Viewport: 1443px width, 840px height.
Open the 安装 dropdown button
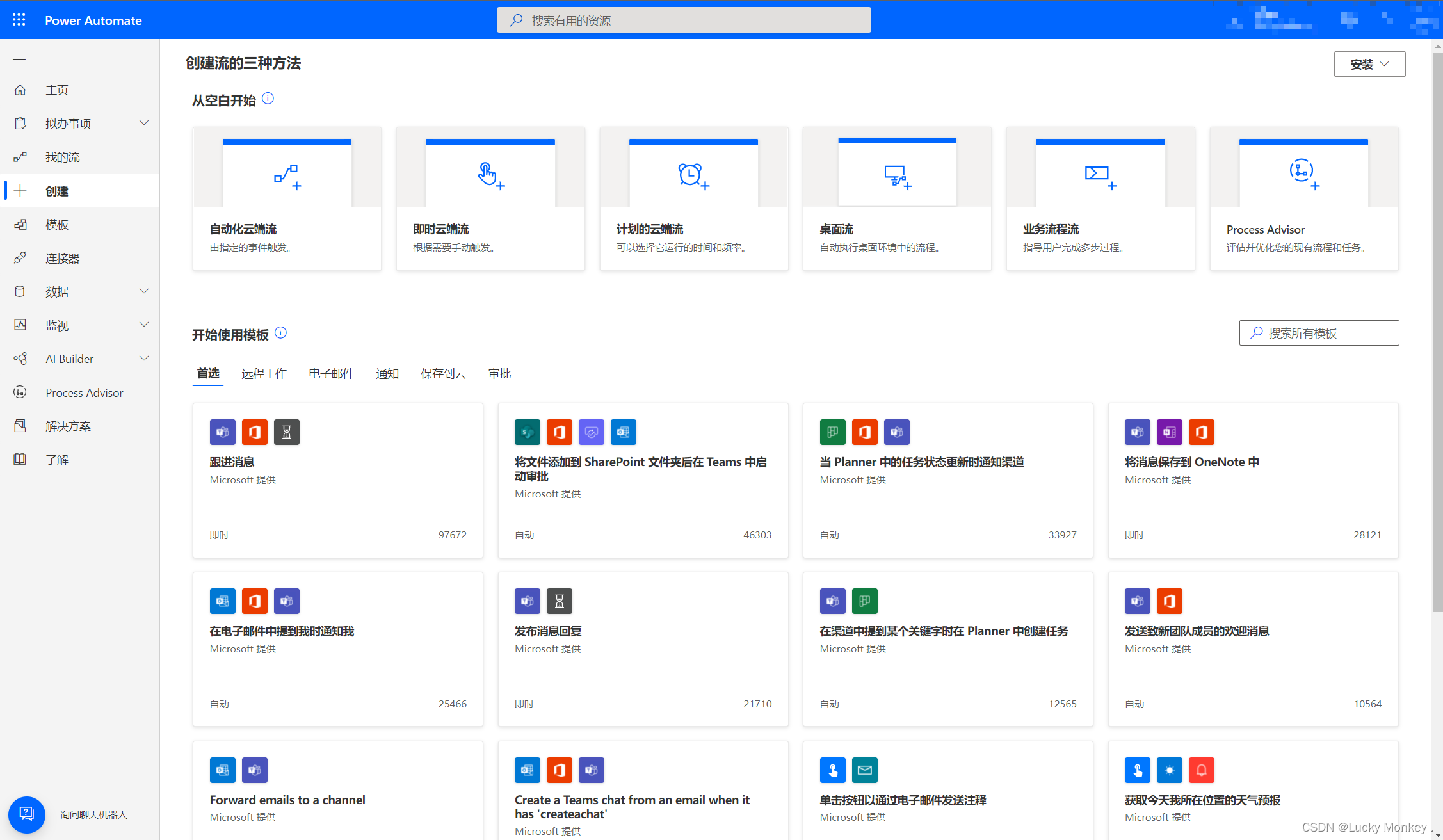(1369, 64)
